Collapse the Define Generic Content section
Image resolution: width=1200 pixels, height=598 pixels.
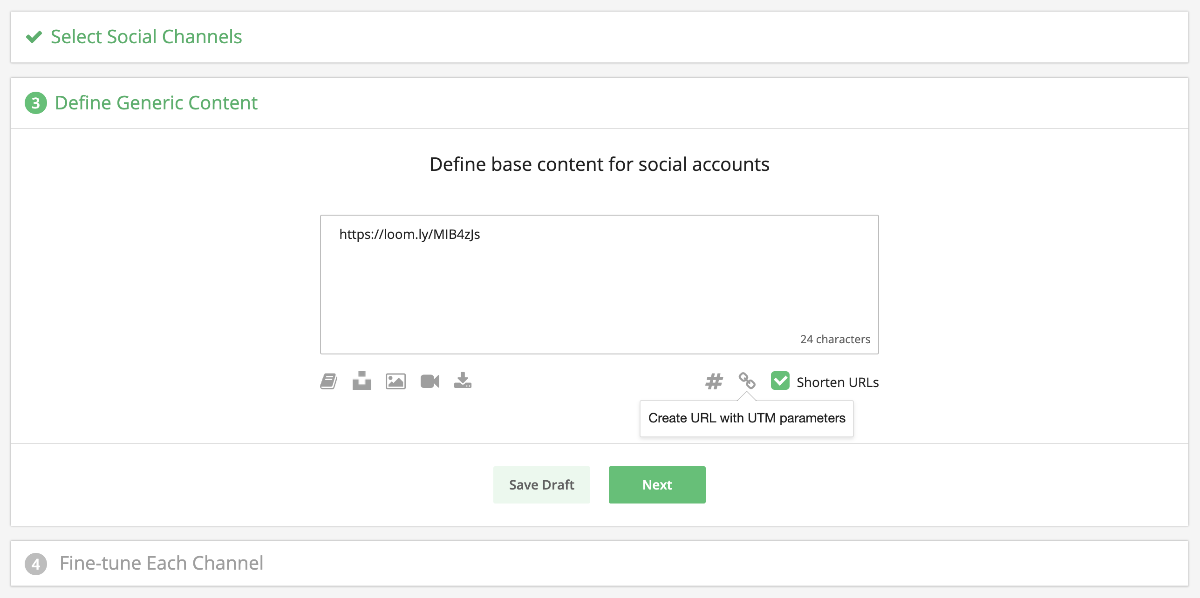click(156, 102)
